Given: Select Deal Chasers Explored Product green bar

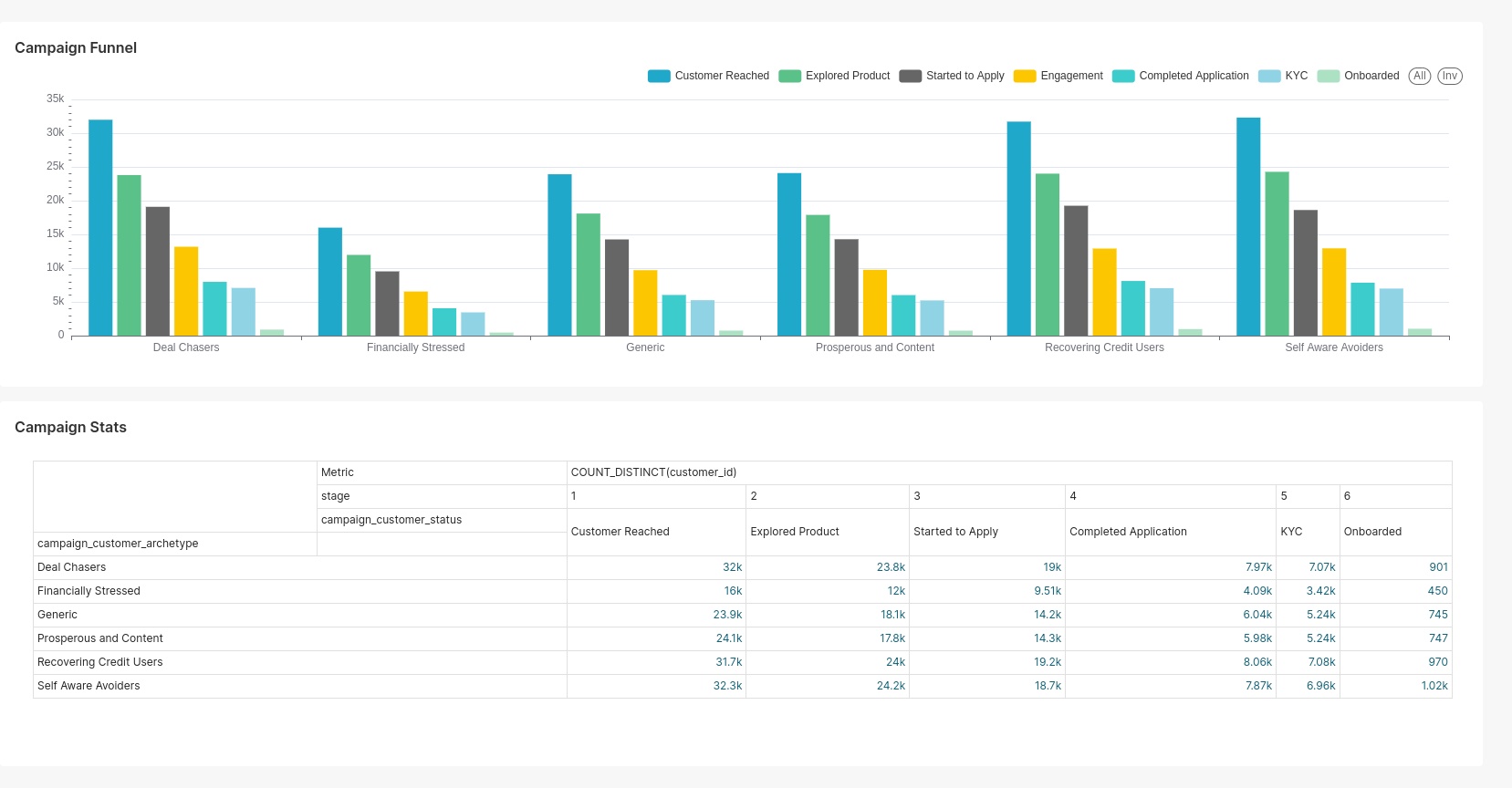Looking at the screenshot, I should tap(130, 255).
